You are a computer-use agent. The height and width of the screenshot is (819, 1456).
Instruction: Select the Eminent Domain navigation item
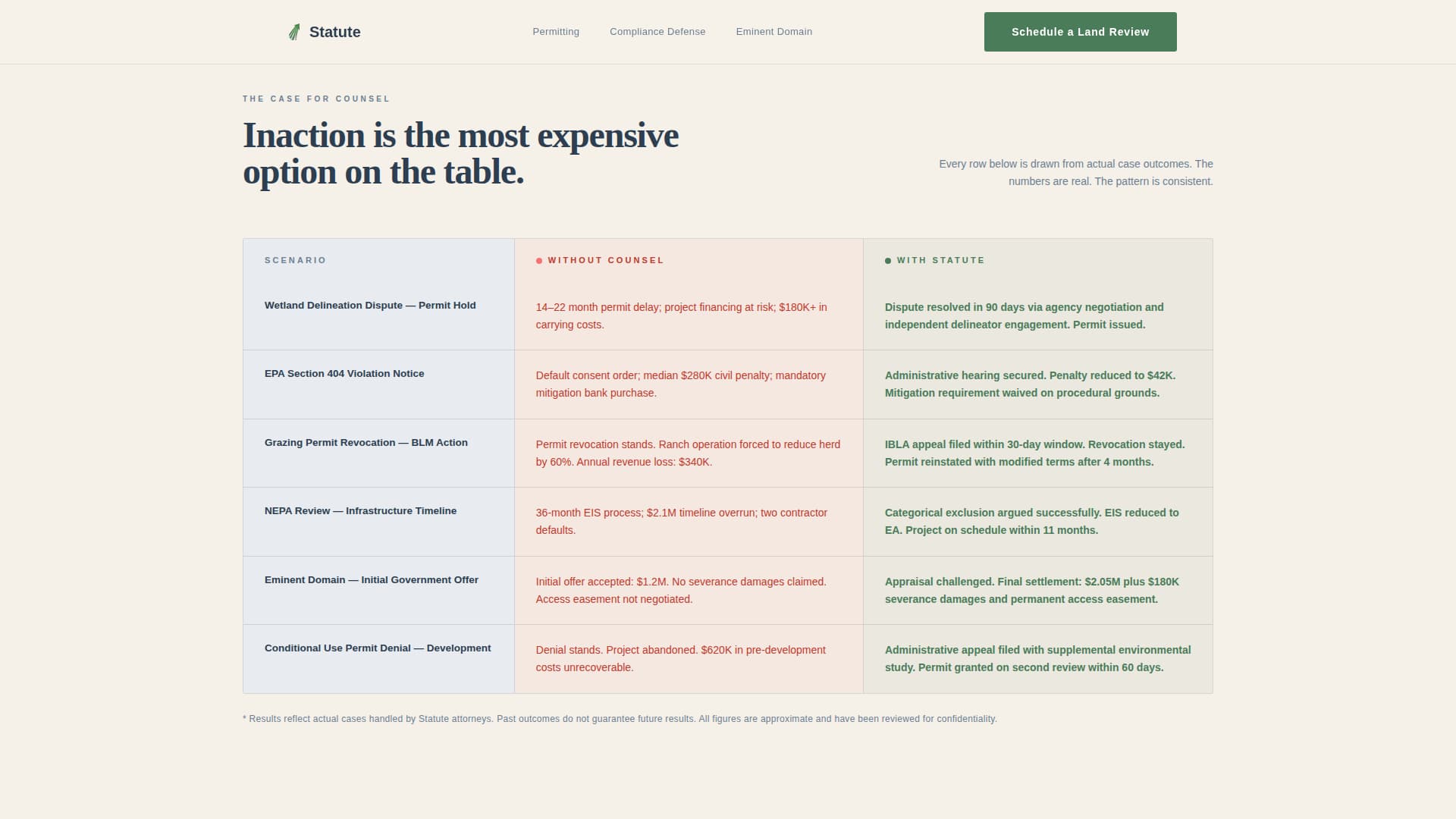coord(773,31)
